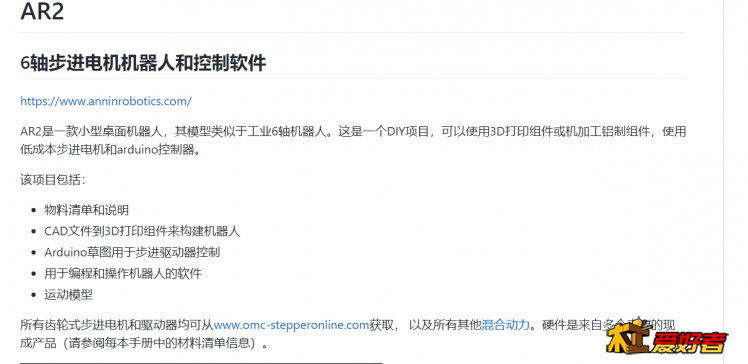Click the 运动模型 list item
Screen dimensions: 748x364
point(68,295)
